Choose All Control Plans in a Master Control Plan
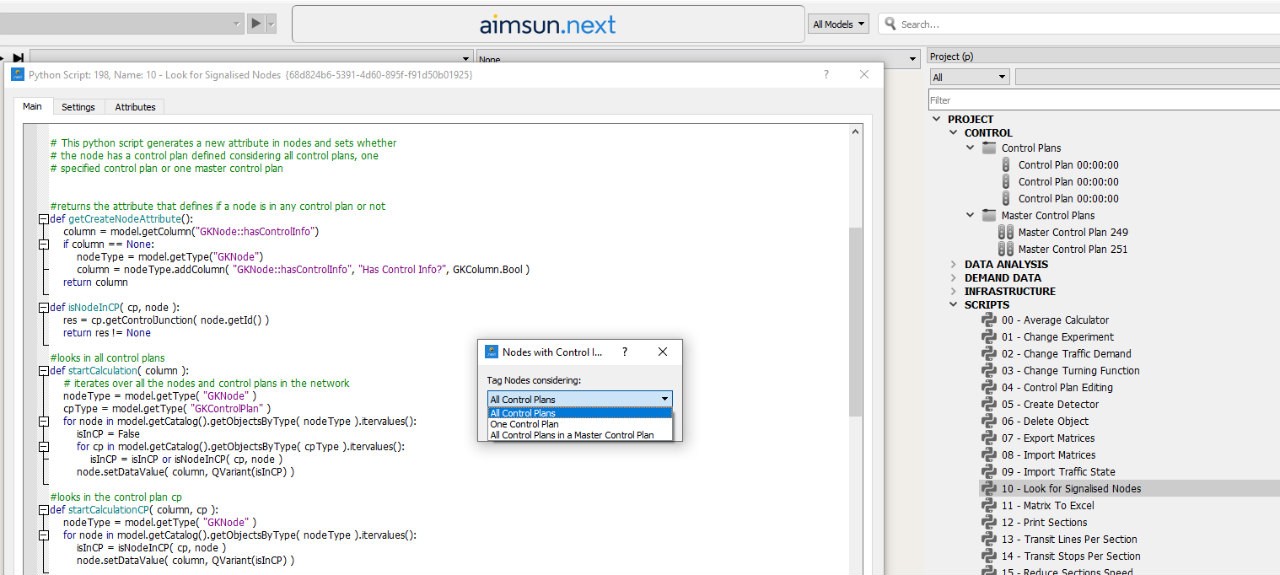This screenshot has height=575, width=1280. coord(580,435)
